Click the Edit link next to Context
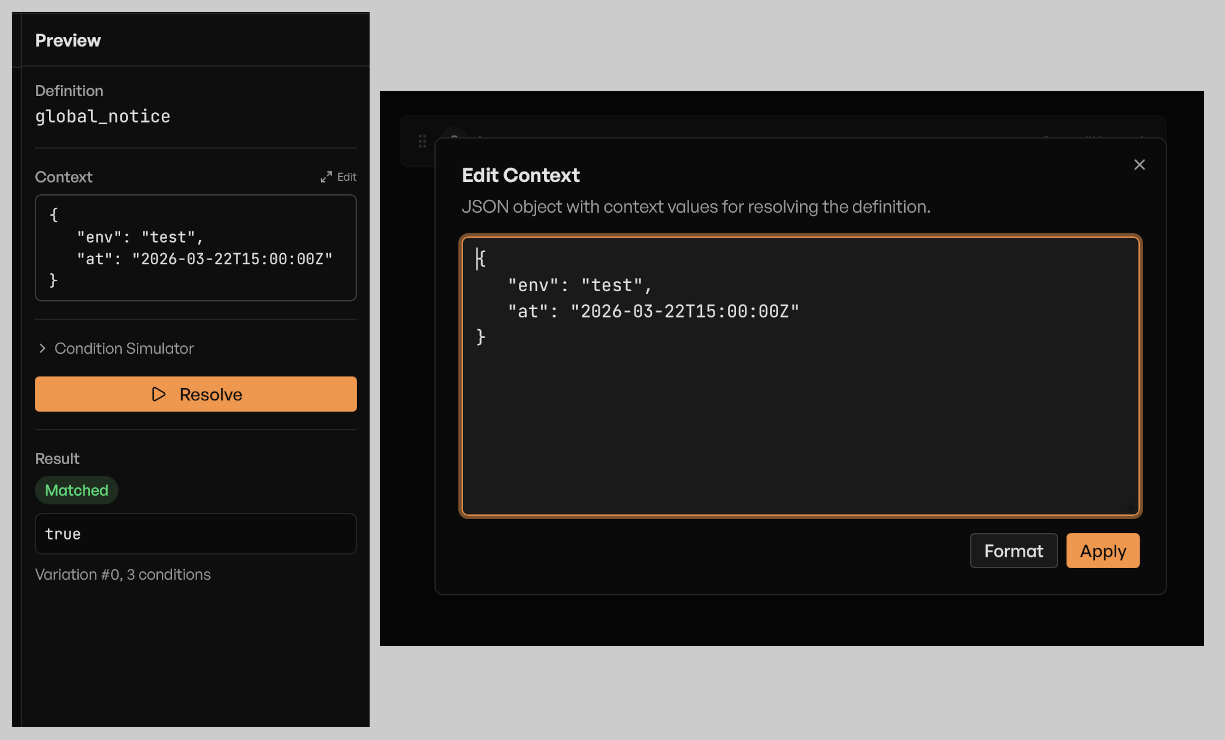 click(x=346, y=177)
